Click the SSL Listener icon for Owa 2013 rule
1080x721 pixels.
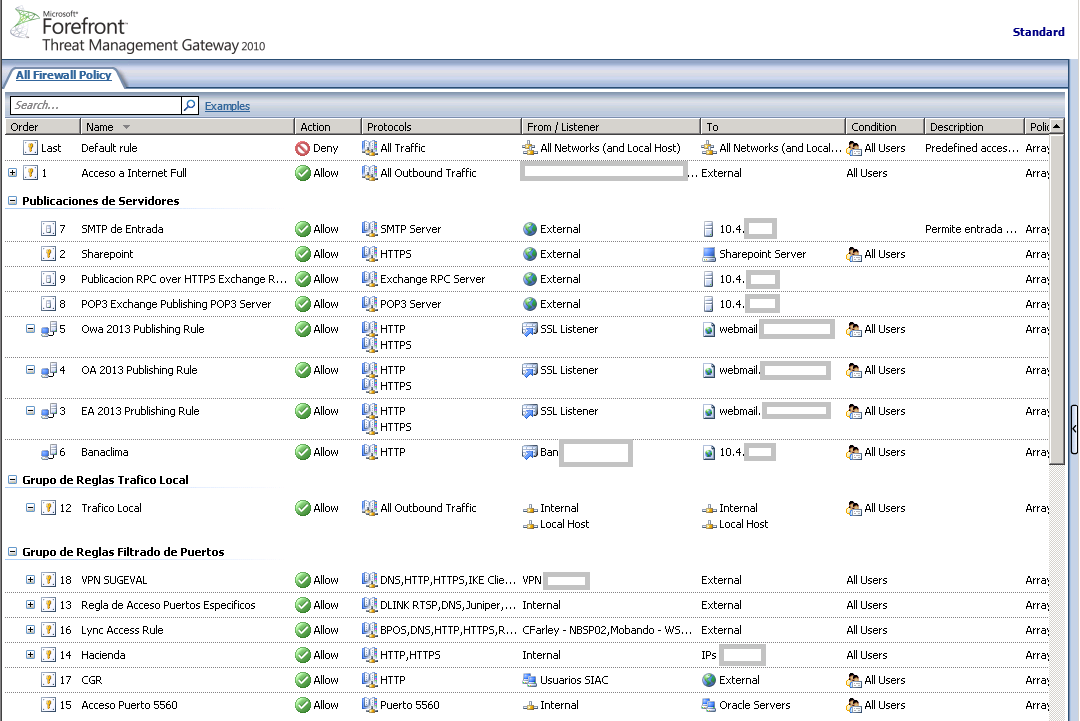point(530,329)
